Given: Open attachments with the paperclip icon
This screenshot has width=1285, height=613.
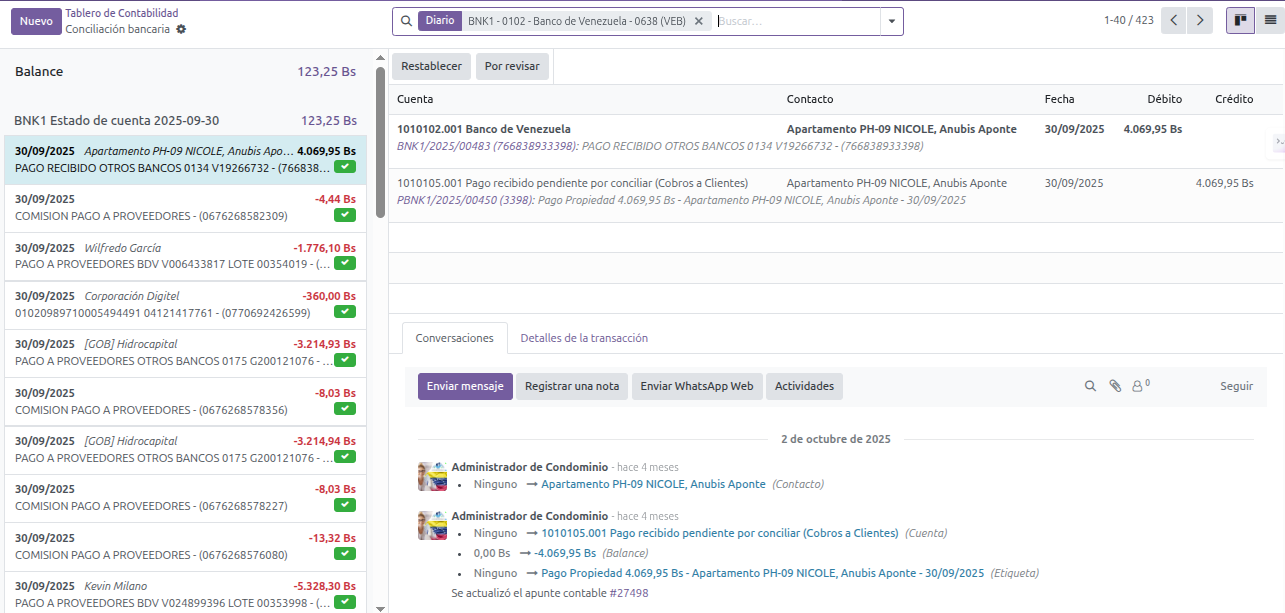Looking at the screenshot, I should (x=1115, y=386).
